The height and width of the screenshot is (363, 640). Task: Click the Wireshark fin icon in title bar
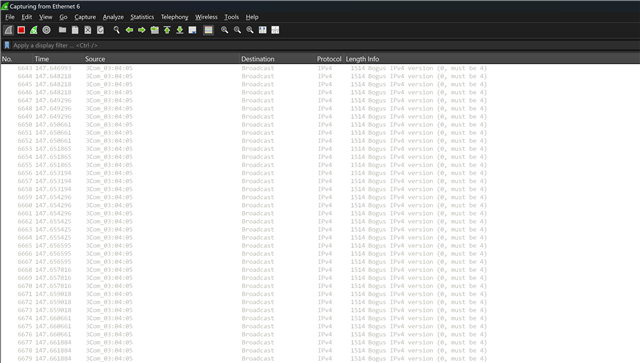pyautogui.click(x=4, y=6)
